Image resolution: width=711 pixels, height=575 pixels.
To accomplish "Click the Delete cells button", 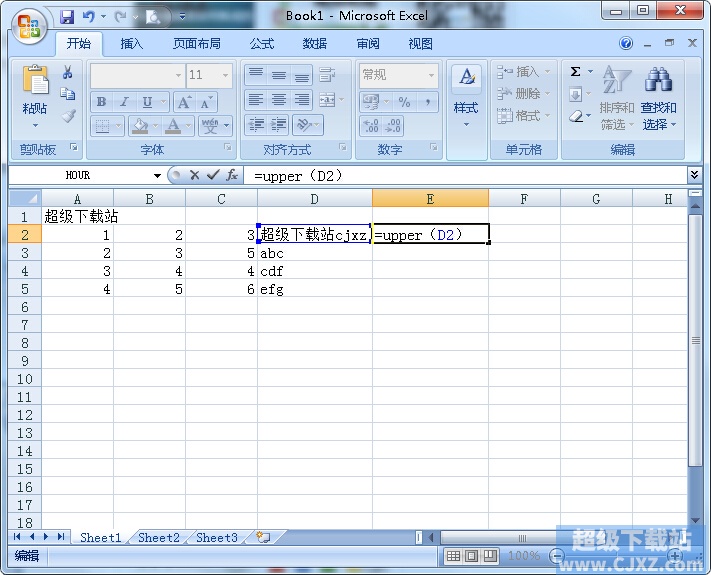I will pyautogui.click(x=523, y=93).
